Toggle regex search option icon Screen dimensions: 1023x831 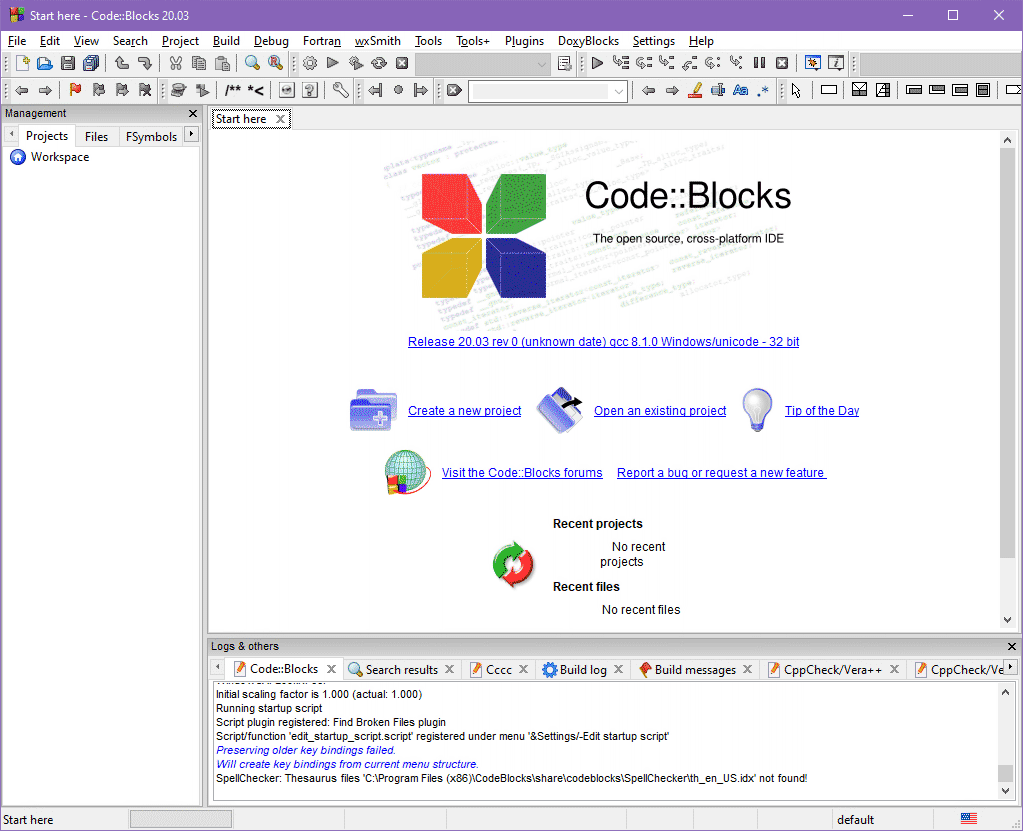click(x=763, y=90)
